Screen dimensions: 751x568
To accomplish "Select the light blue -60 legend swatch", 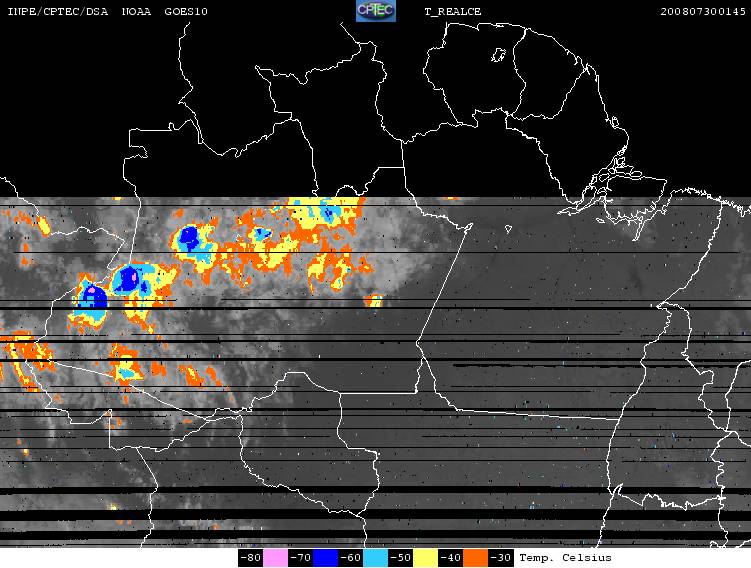I will click(x=375, y=558).
